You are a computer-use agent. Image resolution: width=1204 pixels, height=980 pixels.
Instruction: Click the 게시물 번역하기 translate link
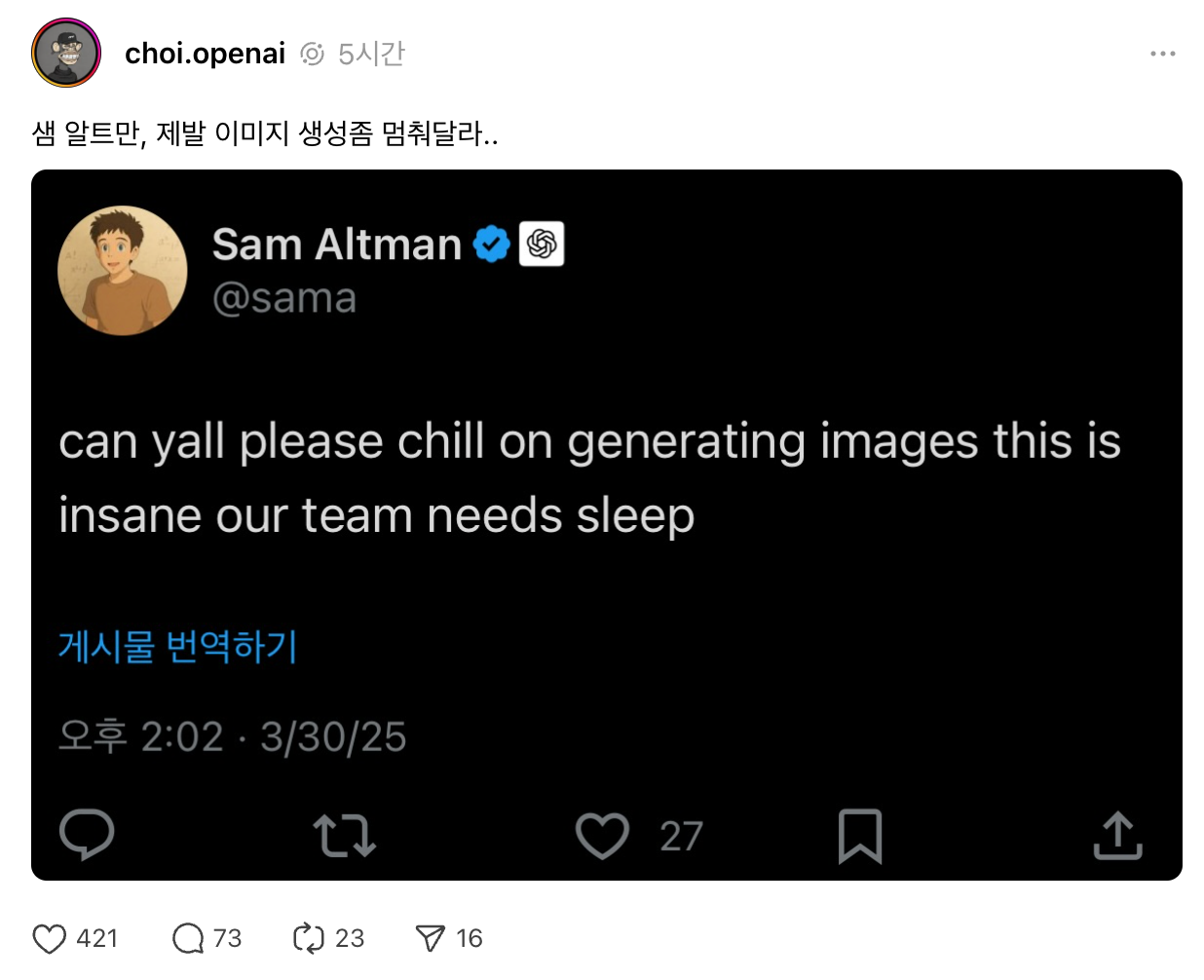click(178, 647)
